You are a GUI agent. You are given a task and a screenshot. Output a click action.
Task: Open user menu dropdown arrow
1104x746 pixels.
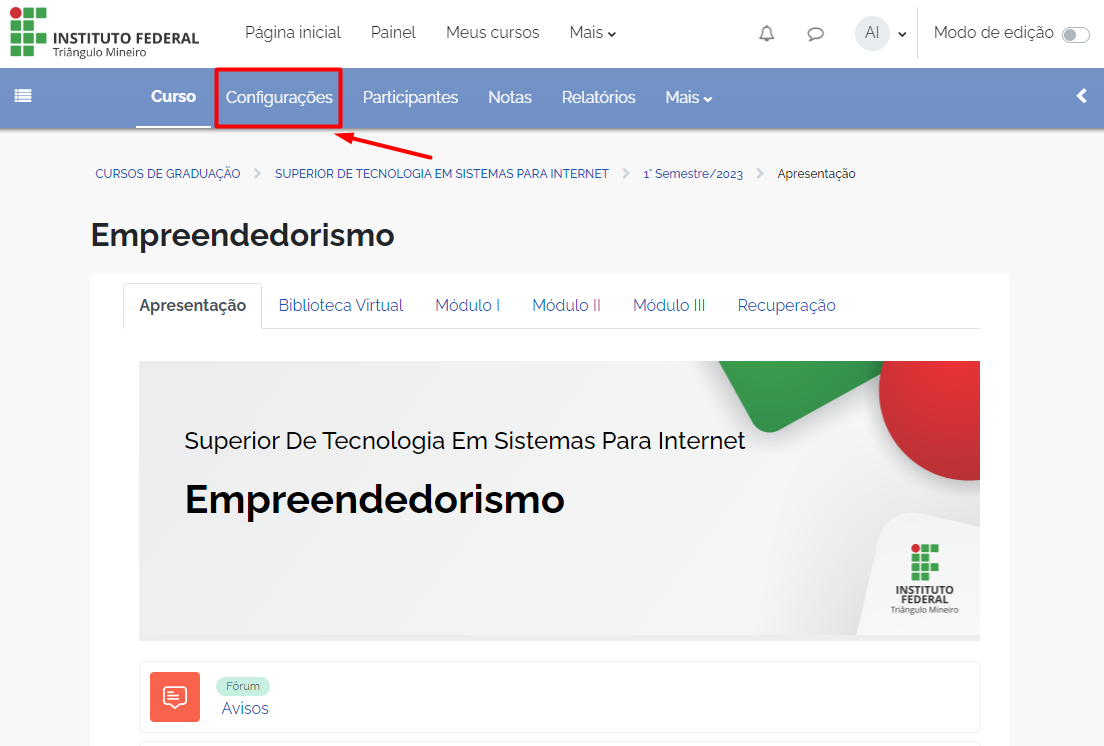click(x=902, y=34)
